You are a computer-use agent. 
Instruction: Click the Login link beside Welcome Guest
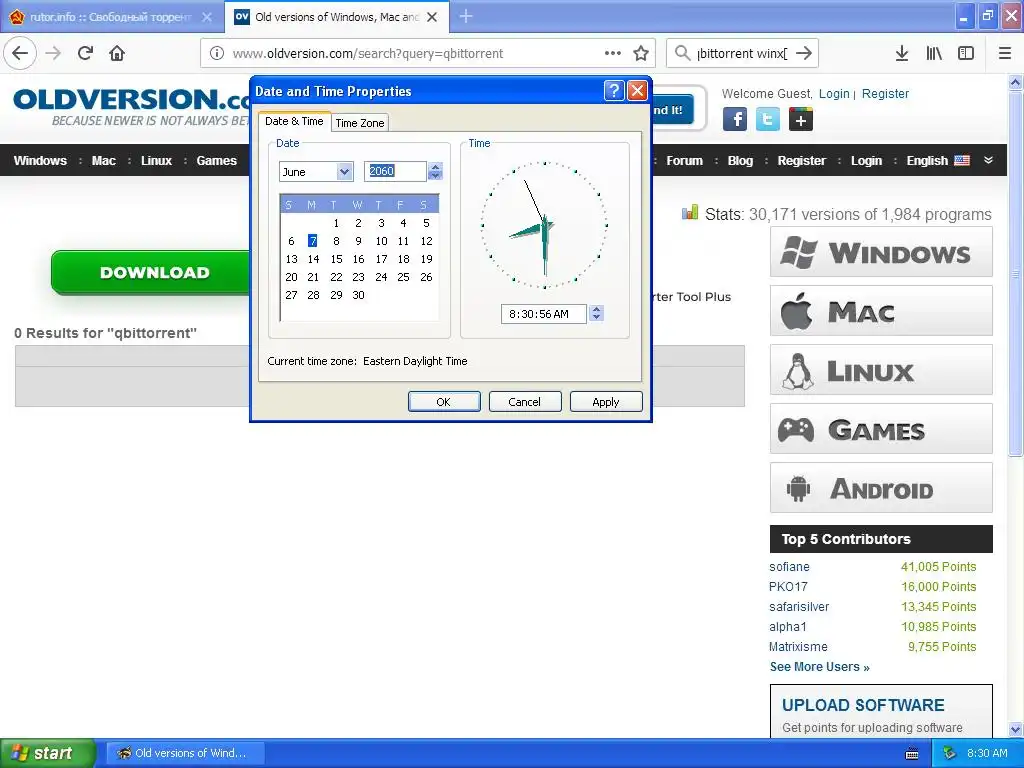834,93
